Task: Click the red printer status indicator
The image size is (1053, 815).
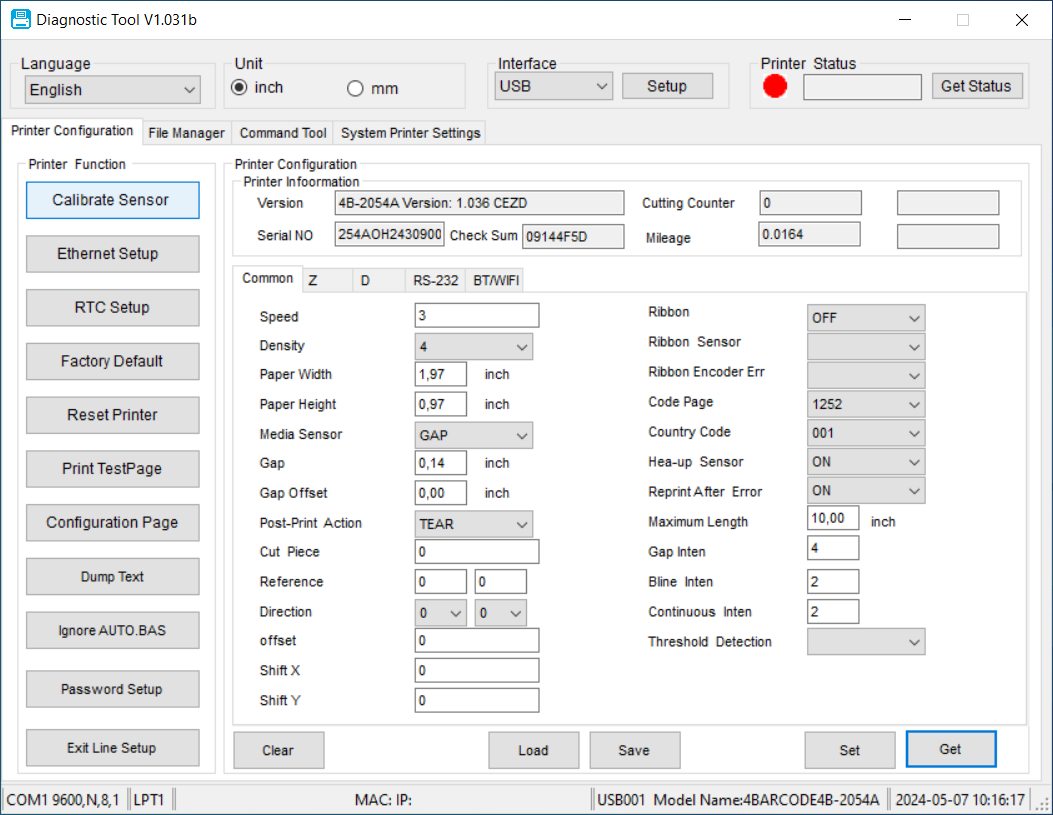Action: [775, 87]
